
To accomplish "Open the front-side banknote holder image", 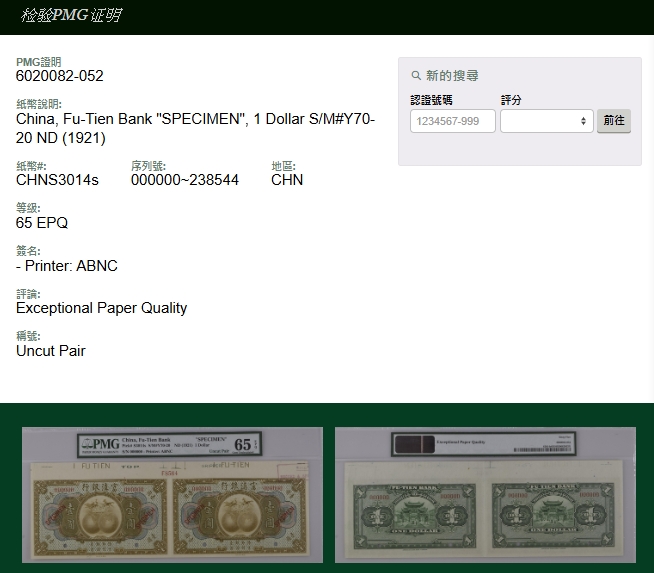I will (x=172, y=495).
